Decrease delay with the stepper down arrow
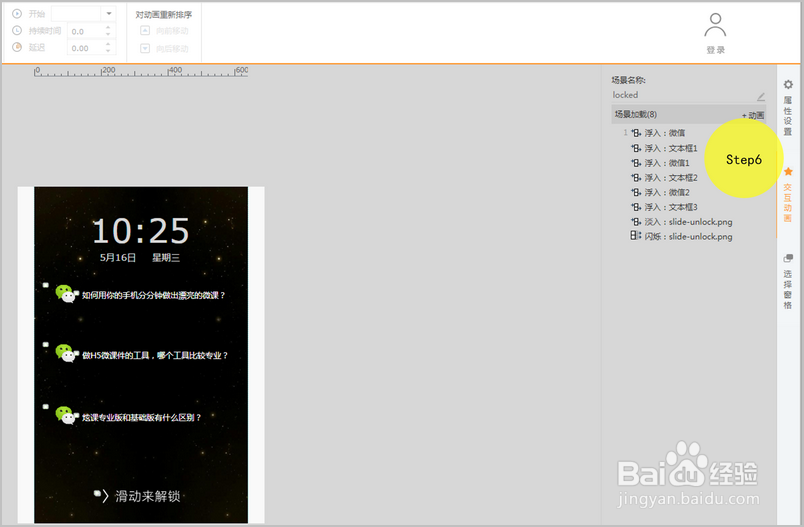 [108, 51]
